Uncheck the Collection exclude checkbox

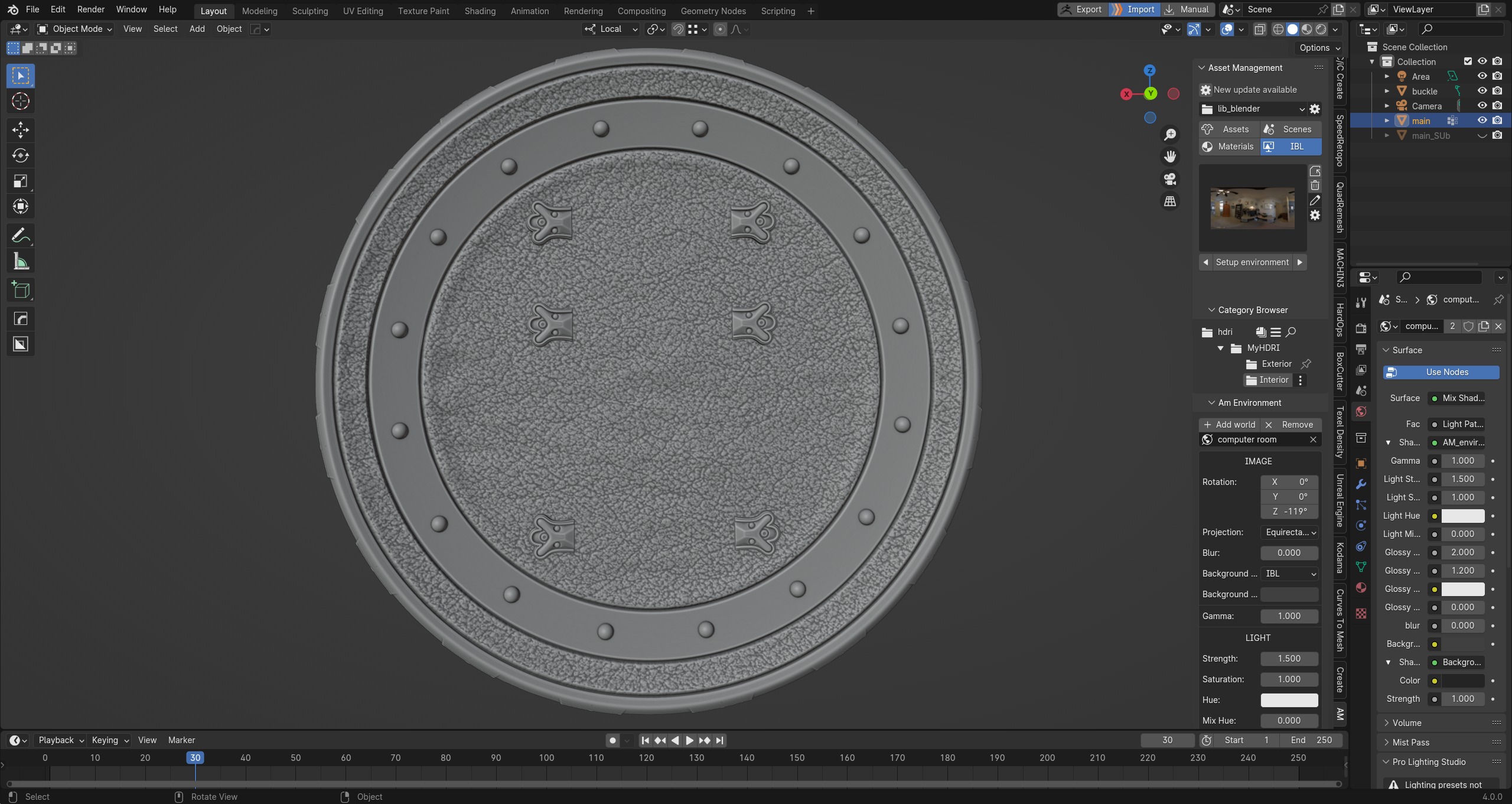click(x=1468, y=61)
